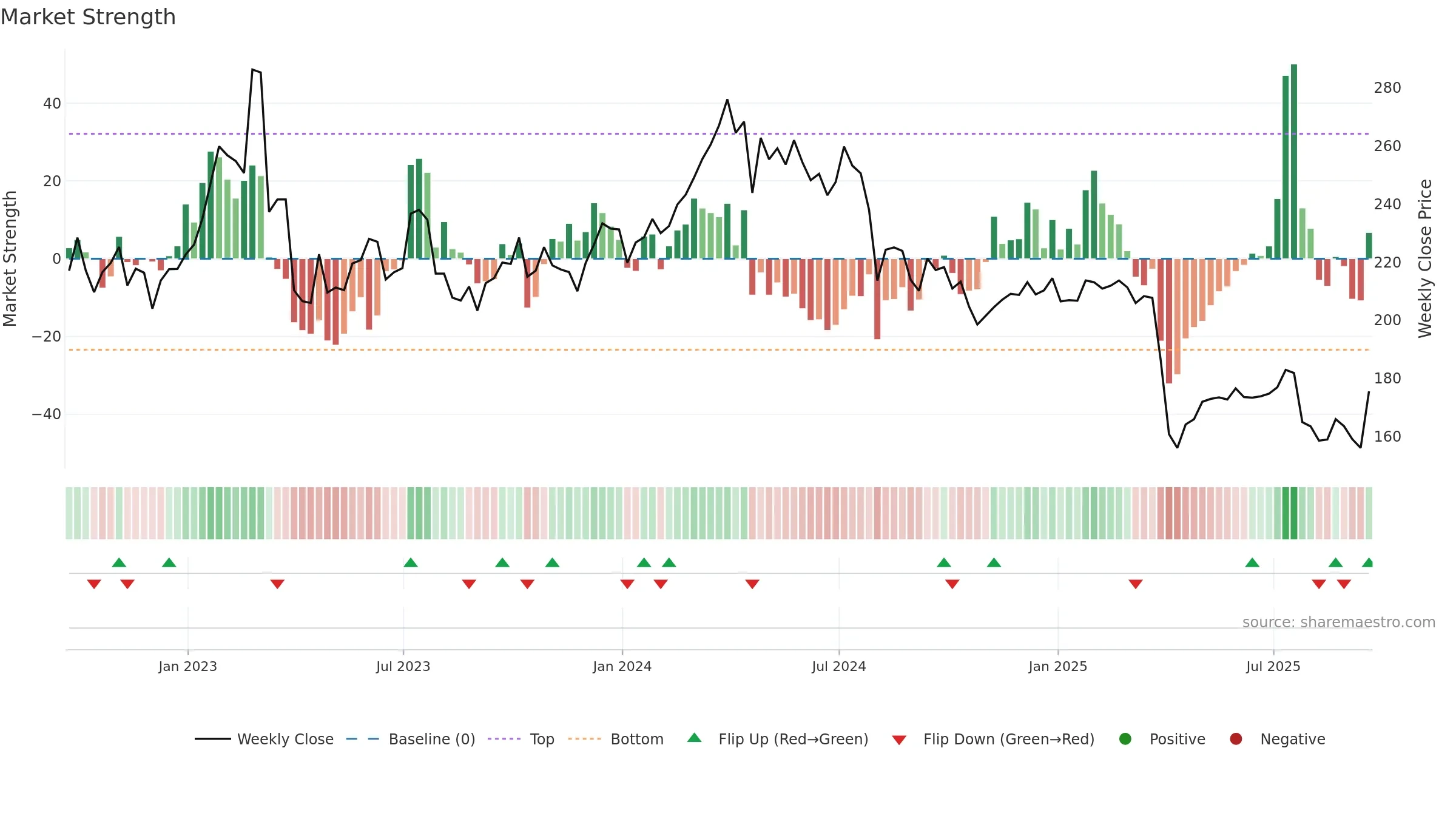The width and height of the screenshot is (1456, 819).
Task: Click the black Weekly Close line's peak in early 2023
Action: [x=253, y=70]
